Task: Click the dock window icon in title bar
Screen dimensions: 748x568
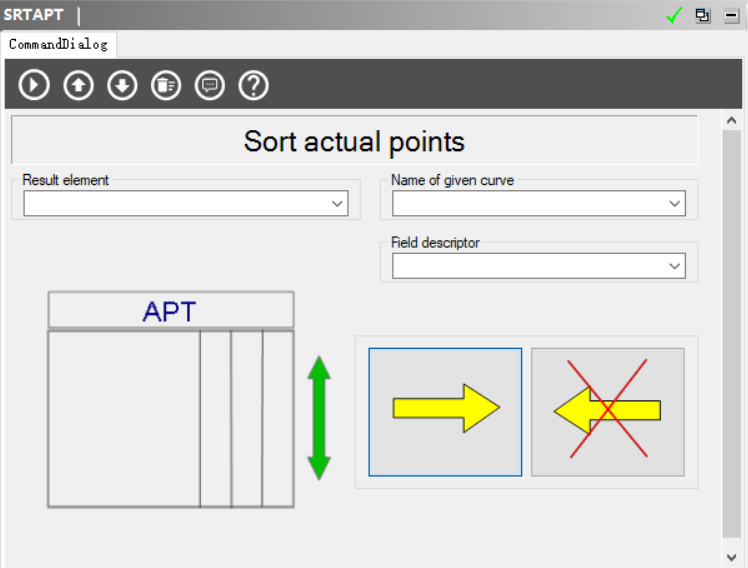Action: coord(703,15)
